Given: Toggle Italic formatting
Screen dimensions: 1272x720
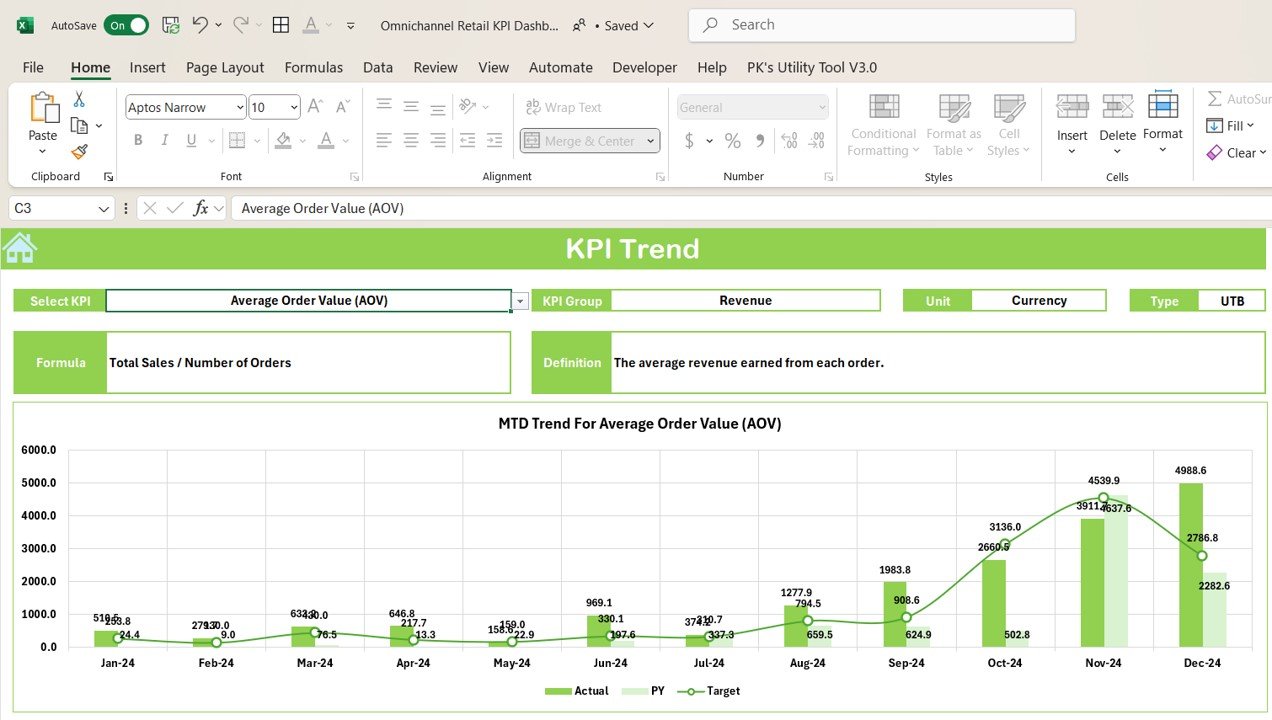Looking at the screenshot, I should 165,141.
